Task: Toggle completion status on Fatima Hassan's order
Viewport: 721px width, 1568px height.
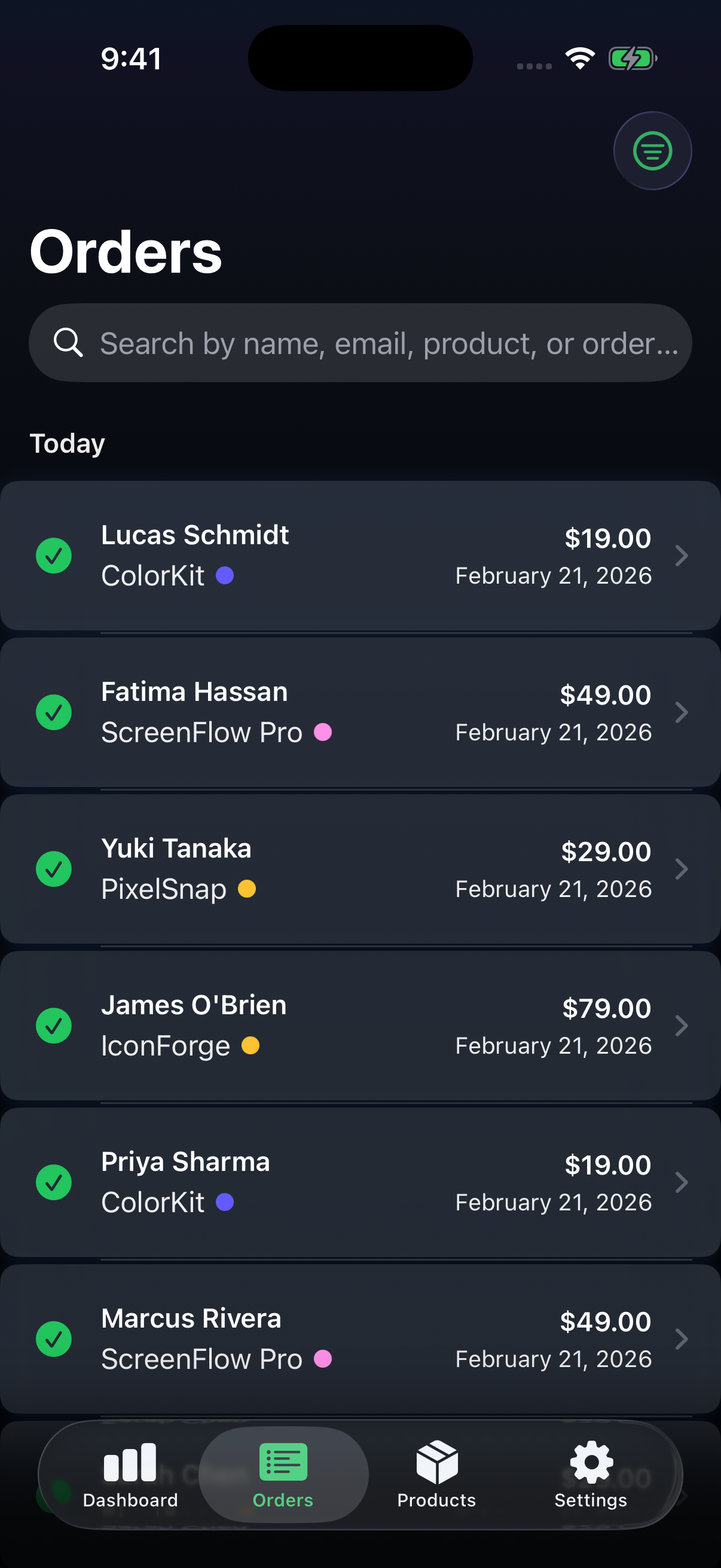Action: click(54, 712)
